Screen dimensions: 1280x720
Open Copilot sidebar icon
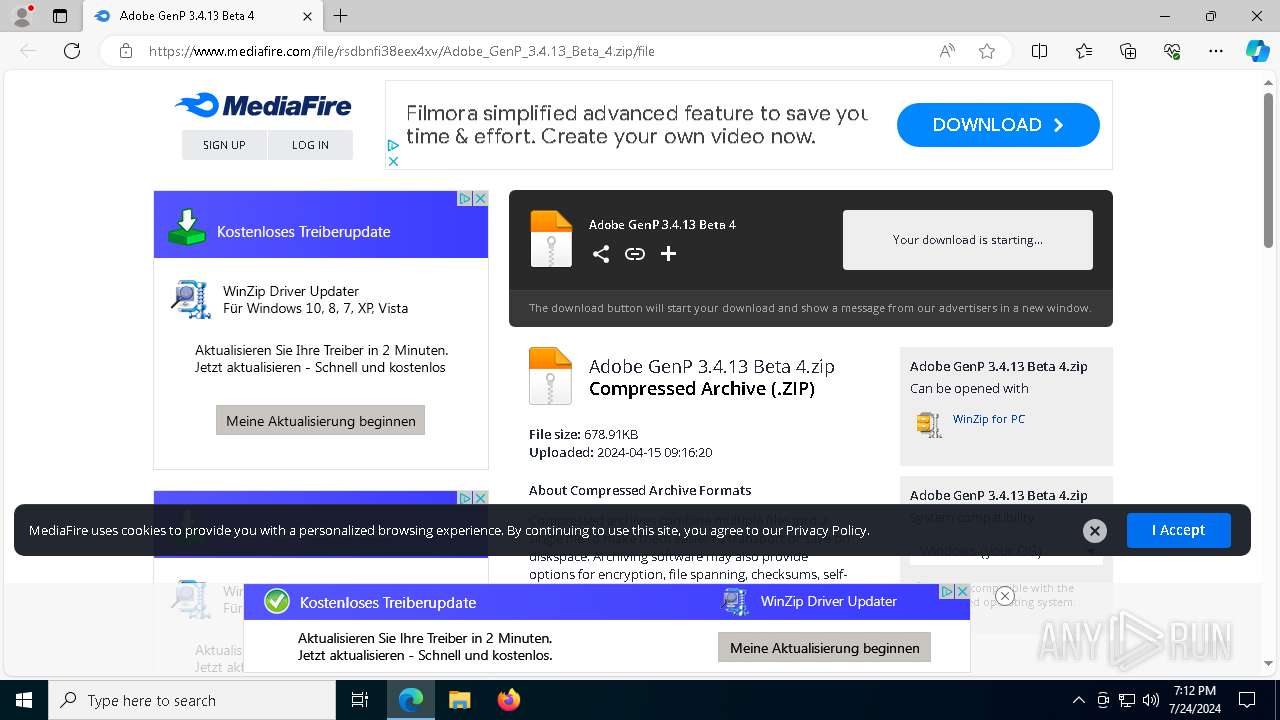point(1258,51)
